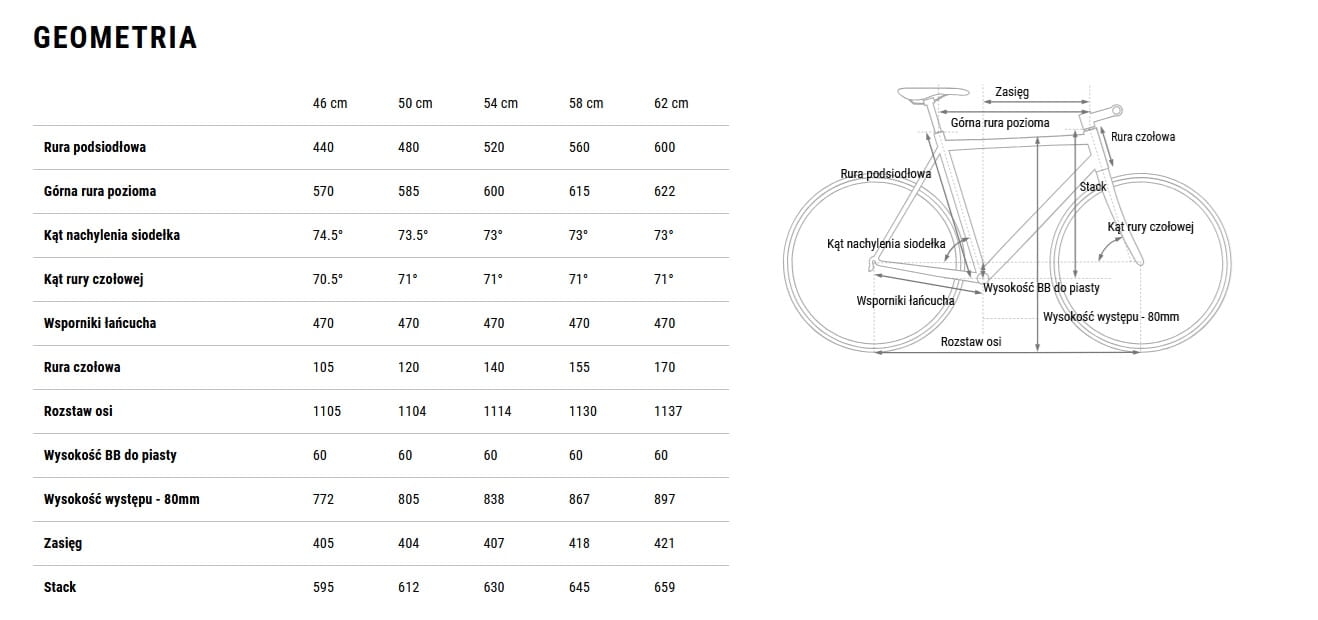
Task: Click the Kąt rury czołowej table row label
Action: tap(94, 279)
